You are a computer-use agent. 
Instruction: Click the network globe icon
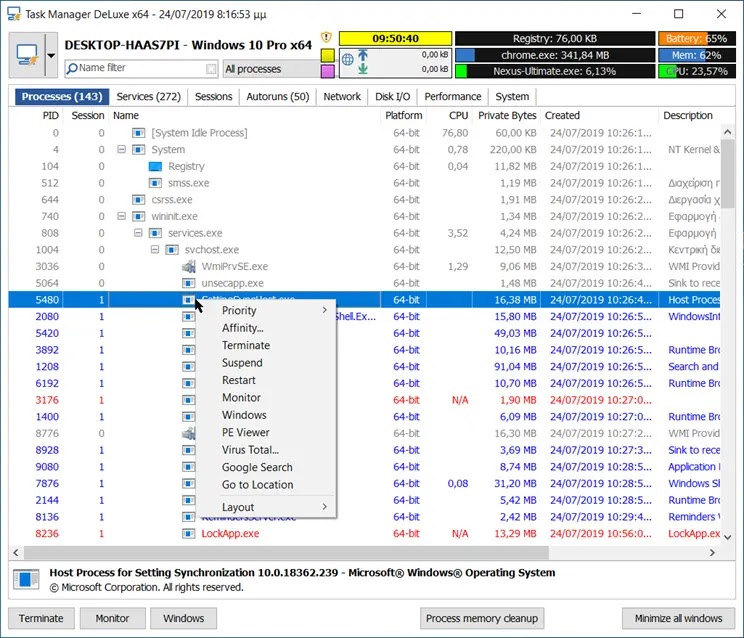pyautogui.click(x=348, y=59)
